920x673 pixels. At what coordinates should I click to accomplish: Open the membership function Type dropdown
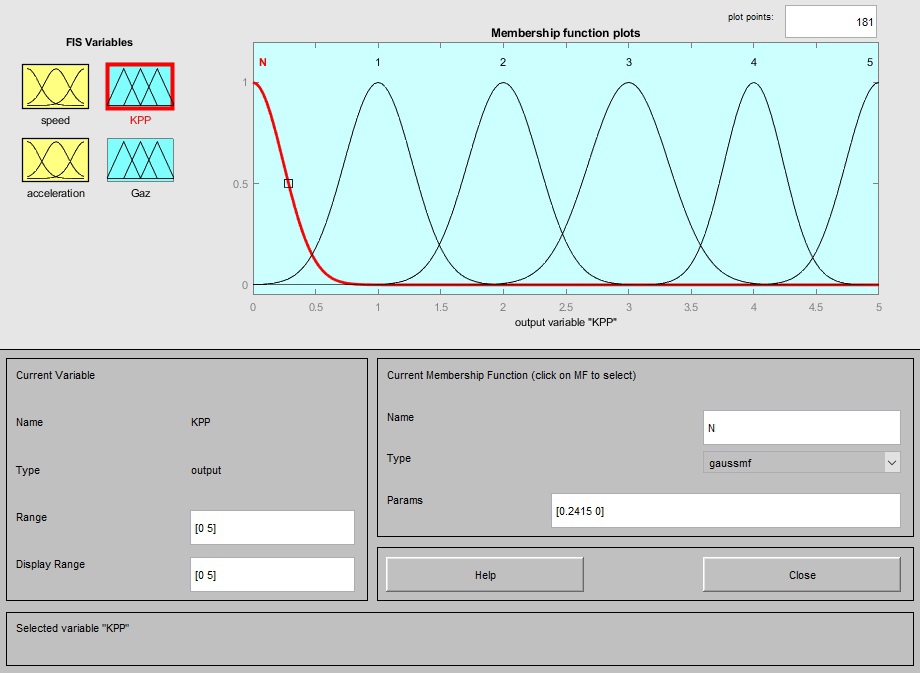point(801,462)
